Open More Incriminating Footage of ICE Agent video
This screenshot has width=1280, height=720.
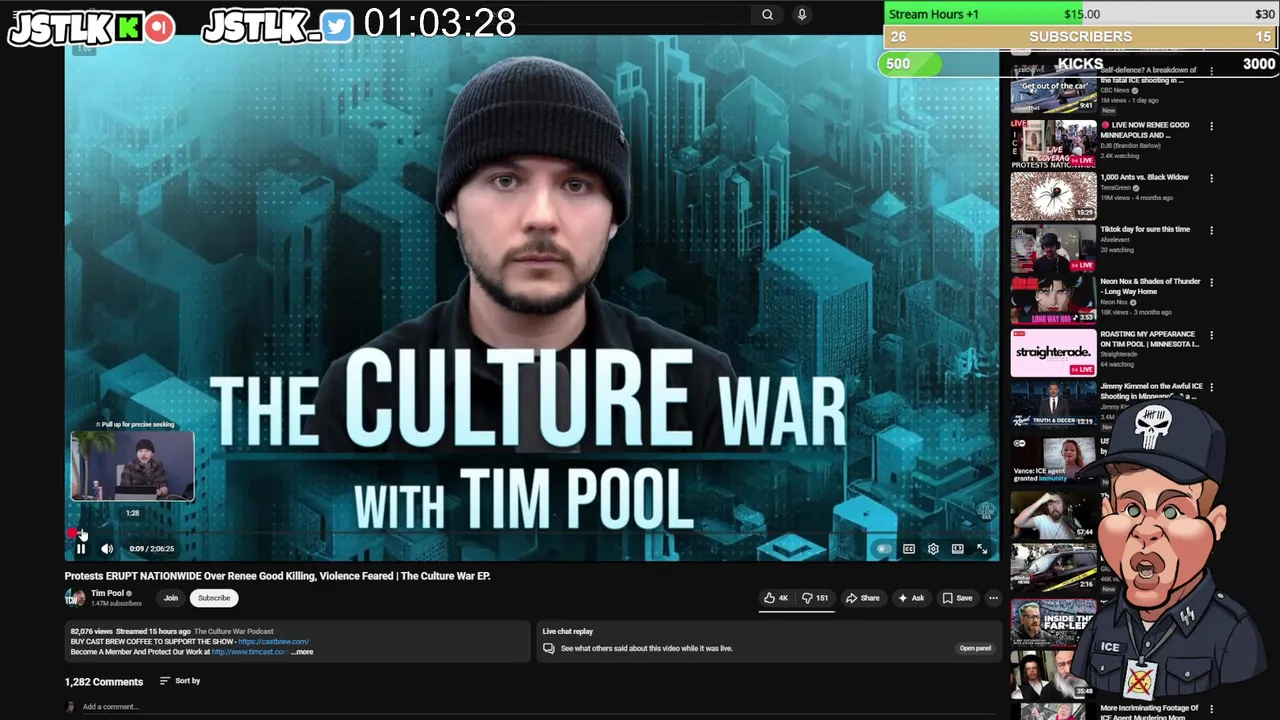coord(1150,712)
